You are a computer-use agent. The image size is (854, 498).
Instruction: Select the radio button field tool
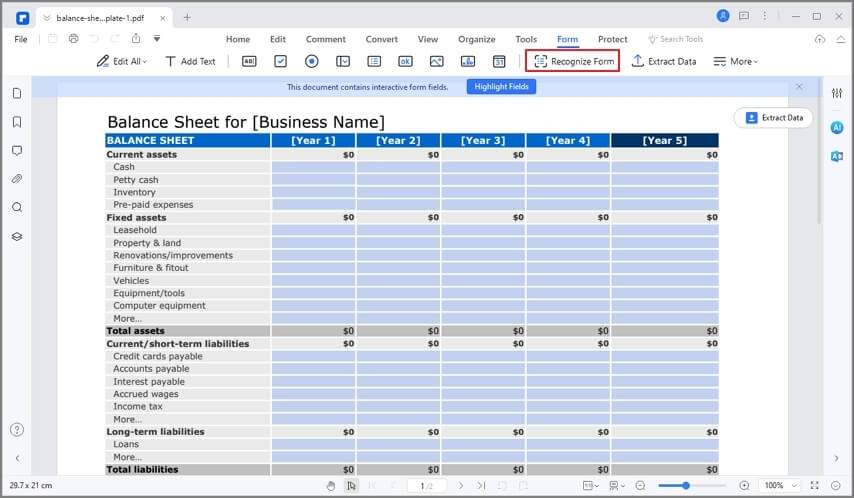312,62
